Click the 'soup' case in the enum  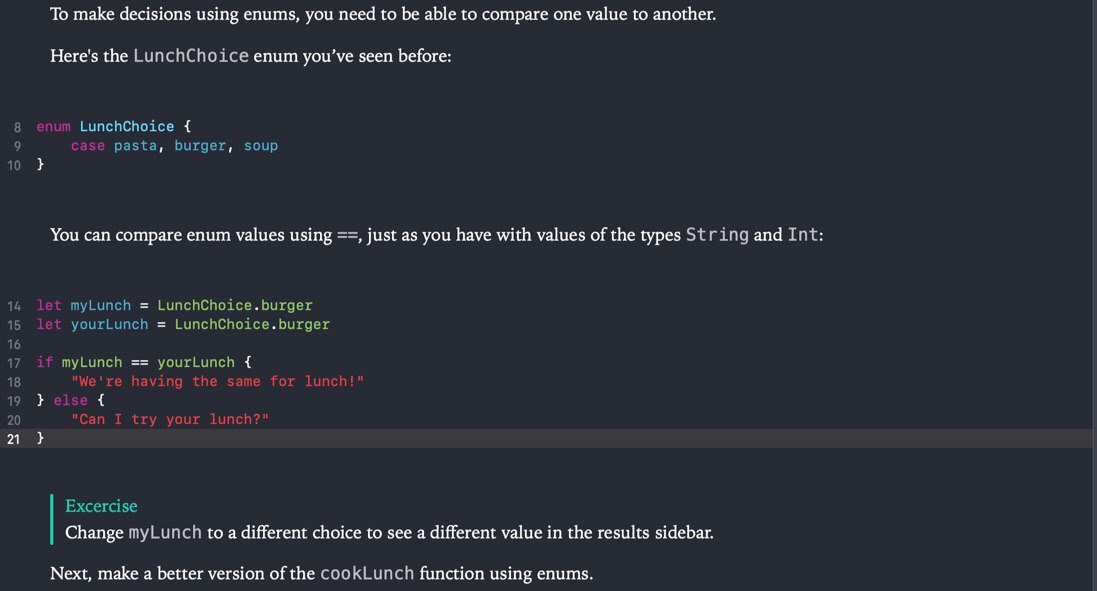click(x=261, y=146)
